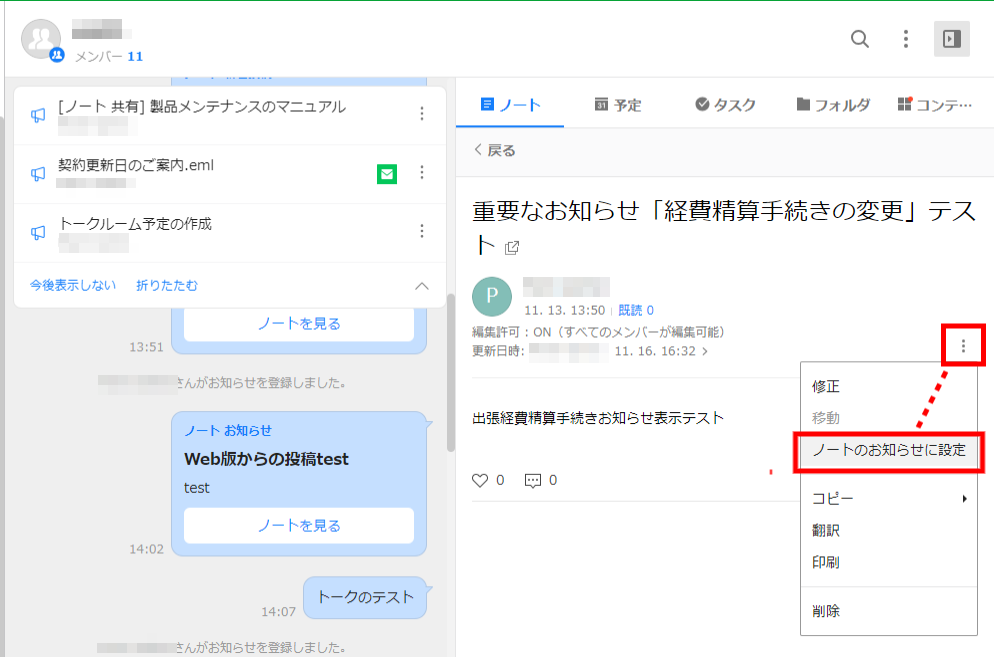Open options for 製品メンテナンスのマニュアル notice
The height and width of the screenshot is (657, 994).
point(421,115)
